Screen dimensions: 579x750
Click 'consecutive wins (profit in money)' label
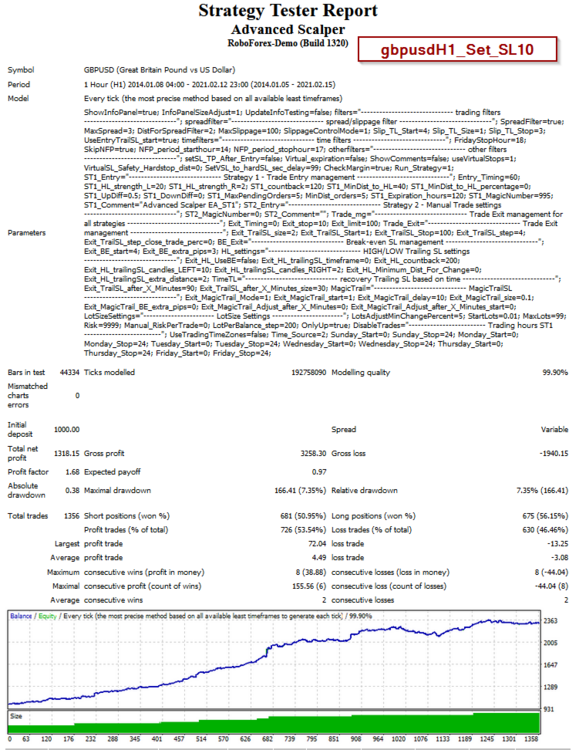click(144, 573)
